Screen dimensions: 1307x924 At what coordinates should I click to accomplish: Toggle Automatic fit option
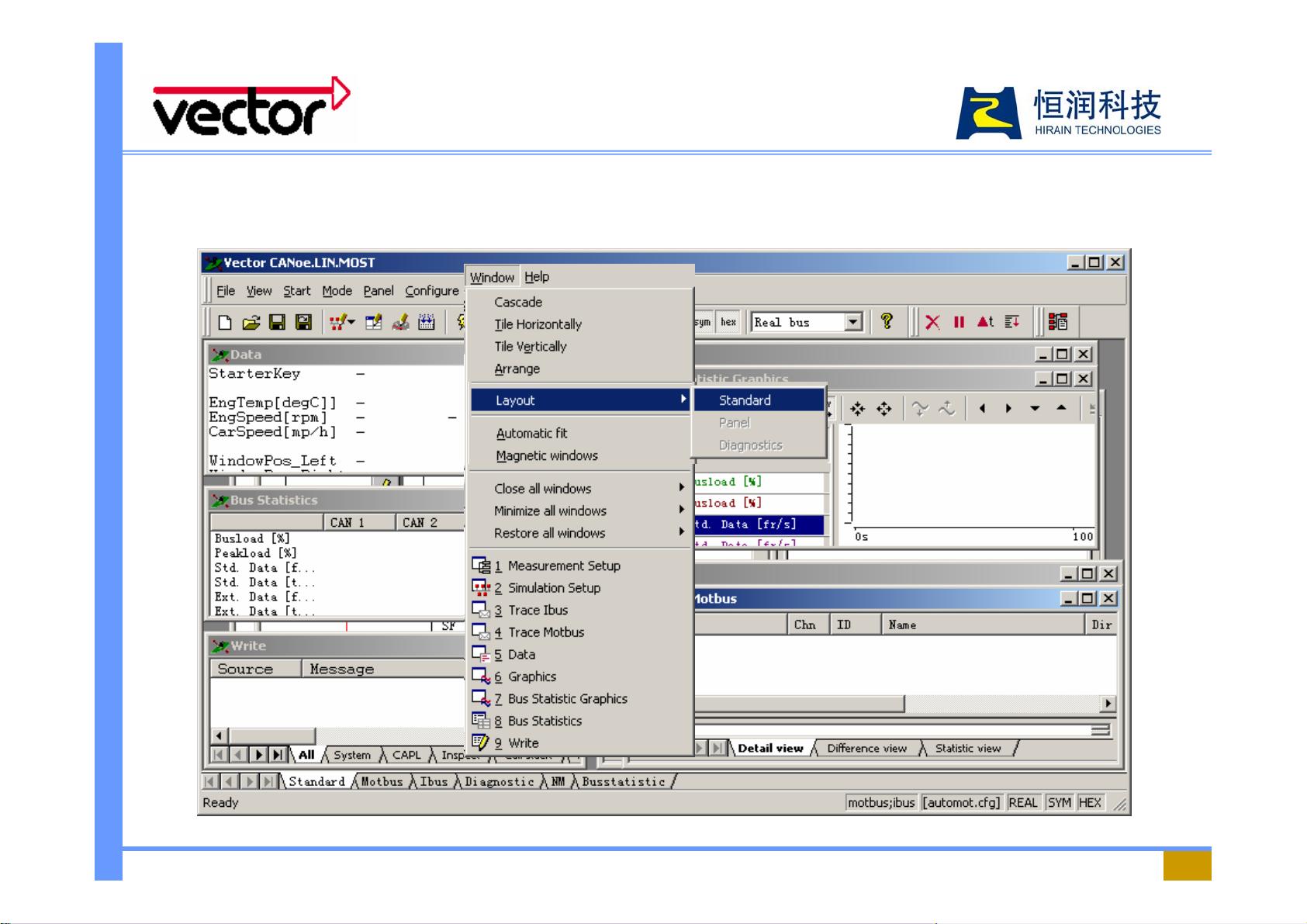point(580,433)
